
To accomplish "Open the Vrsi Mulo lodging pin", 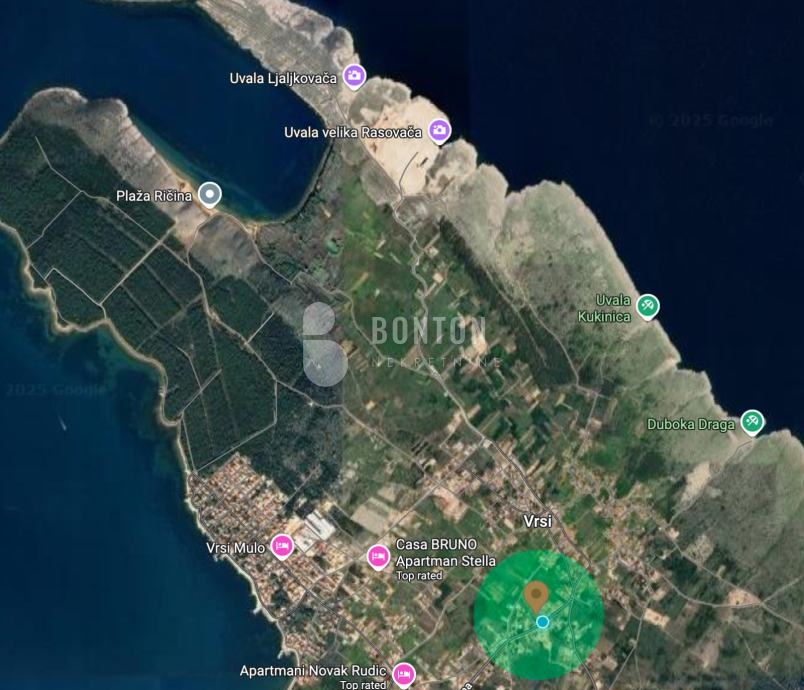I will pyautogui.click(x=282, y=546).
